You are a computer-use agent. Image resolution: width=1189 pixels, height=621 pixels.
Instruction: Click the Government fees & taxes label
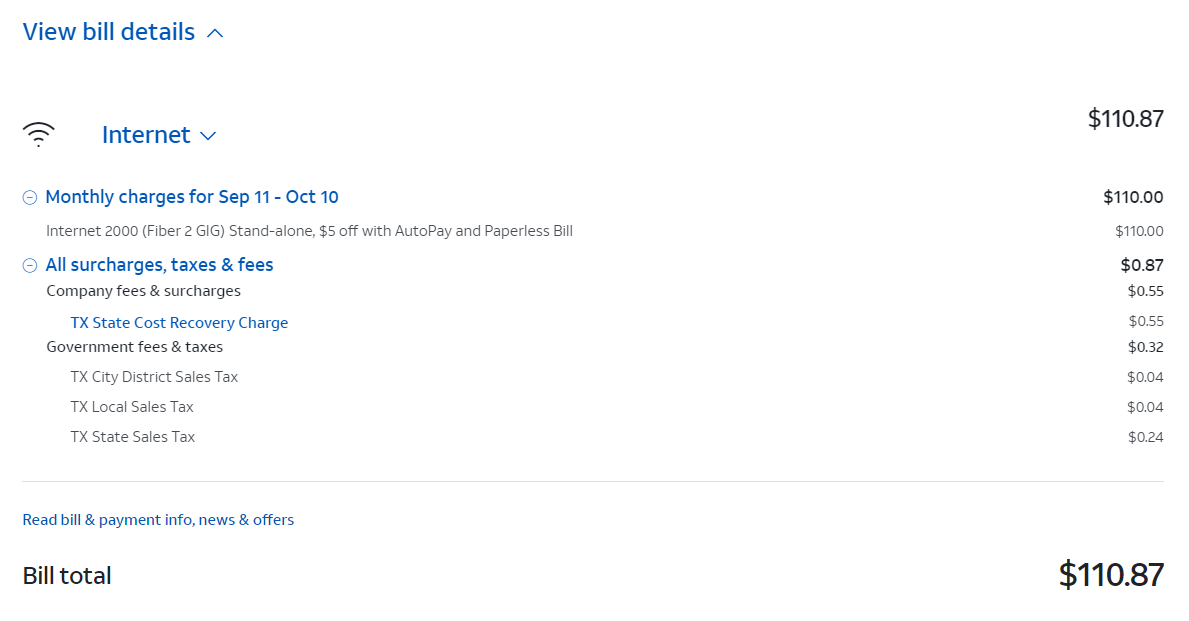(x=134, y=347)
